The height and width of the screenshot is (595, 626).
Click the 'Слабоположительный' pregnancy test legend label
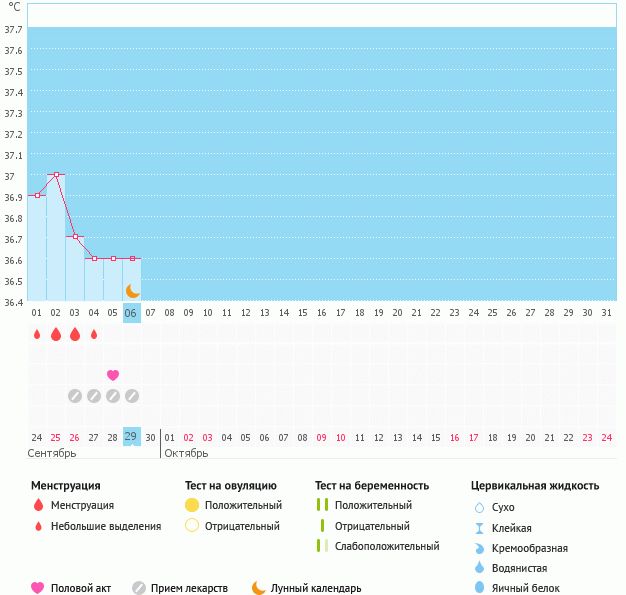(x=387, y=546)
